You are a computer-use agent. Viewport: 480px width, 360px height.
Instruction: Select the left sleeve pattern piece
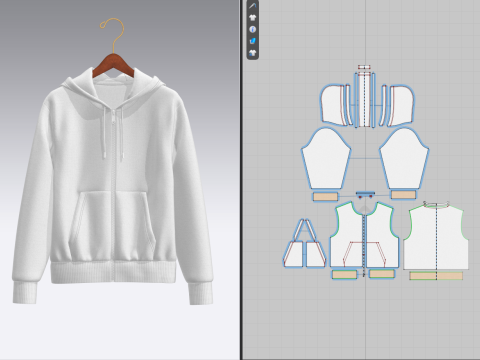[326, 159]
